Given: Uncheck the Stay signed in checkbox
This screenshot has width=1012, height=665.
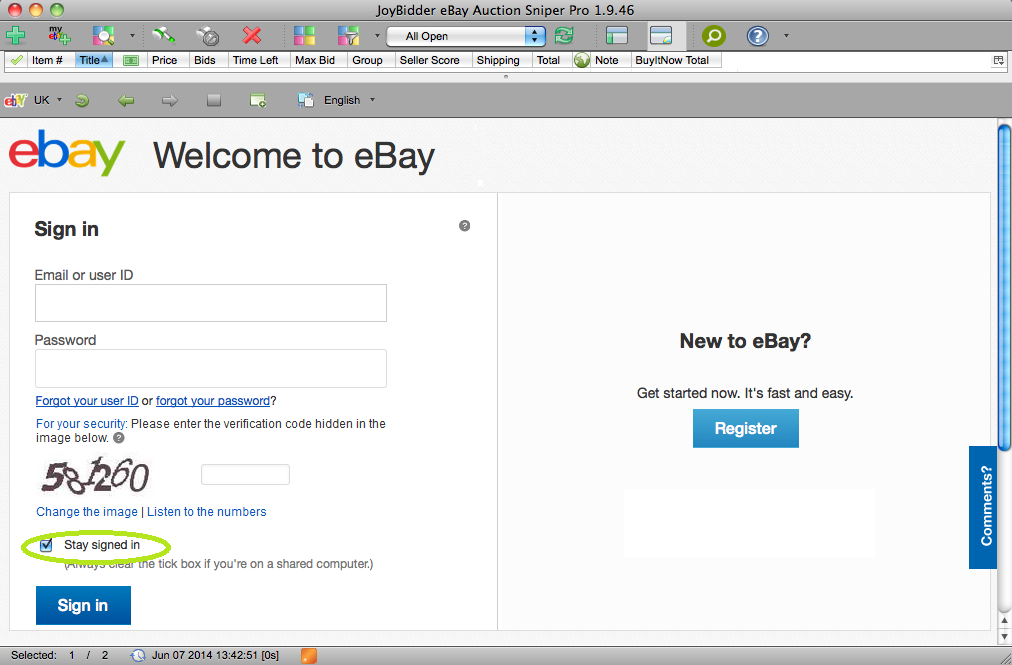Looking at the screenshot, I should 46,545.
